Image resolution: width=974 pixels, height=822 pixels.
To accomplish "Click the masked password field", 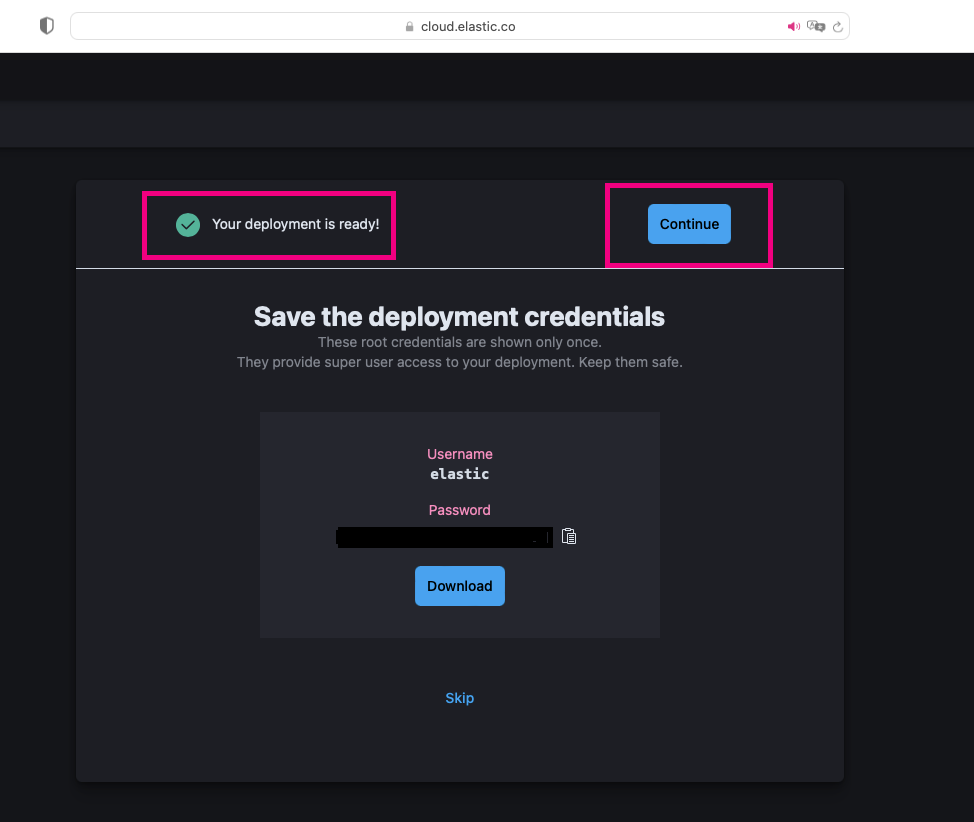I will point(444,537).
